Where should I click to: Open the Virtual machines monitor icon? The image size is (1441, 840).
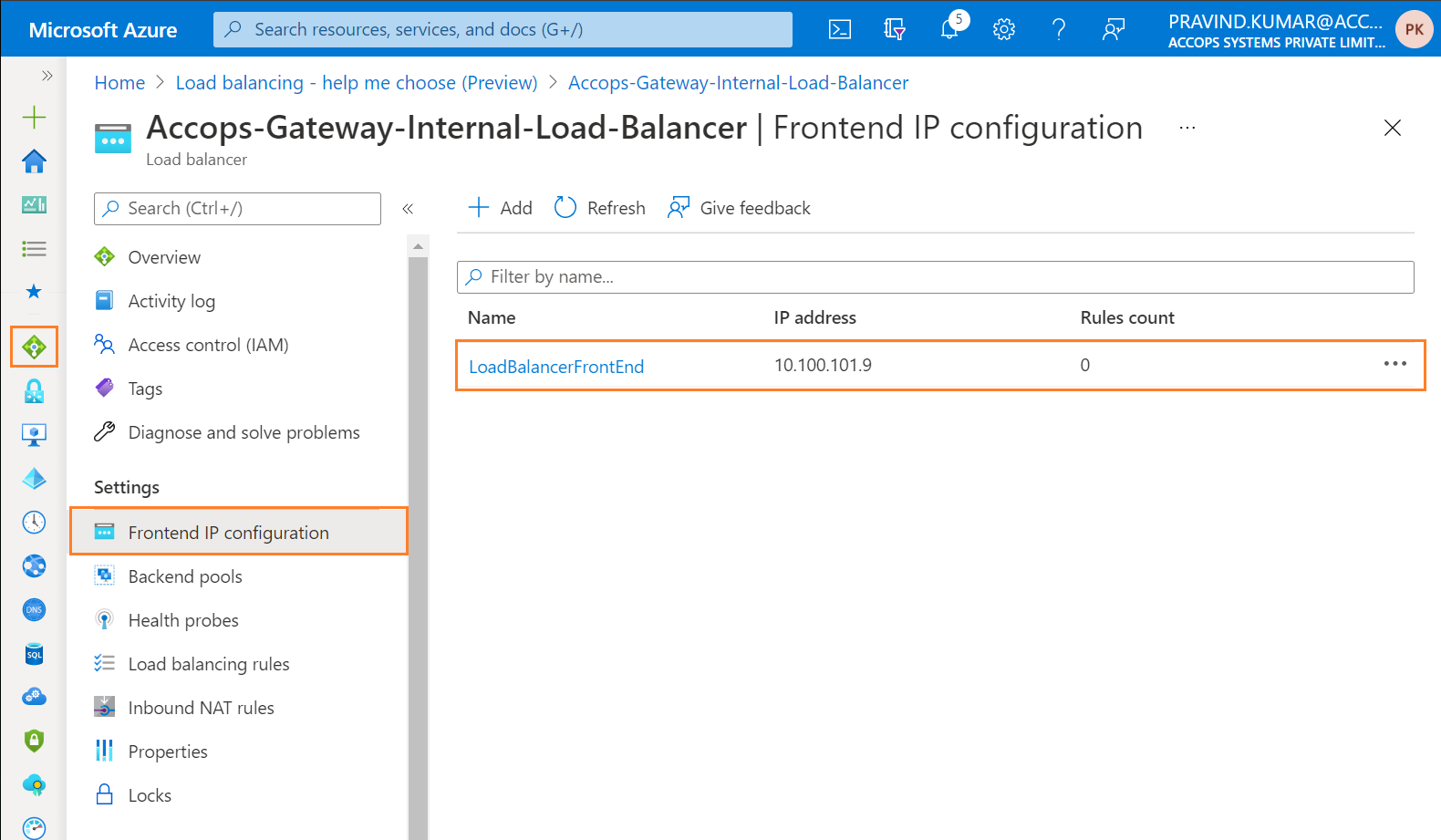point(34,435)
